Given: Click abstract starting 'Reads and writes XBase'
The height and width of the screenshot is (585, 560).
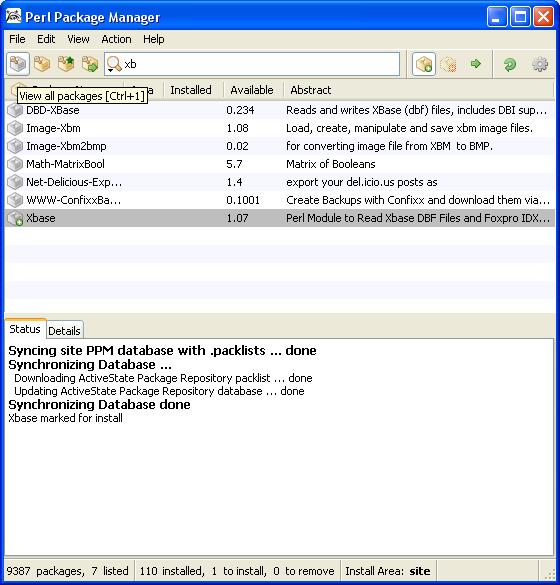Looking at the screenshot, I should 417,110.
